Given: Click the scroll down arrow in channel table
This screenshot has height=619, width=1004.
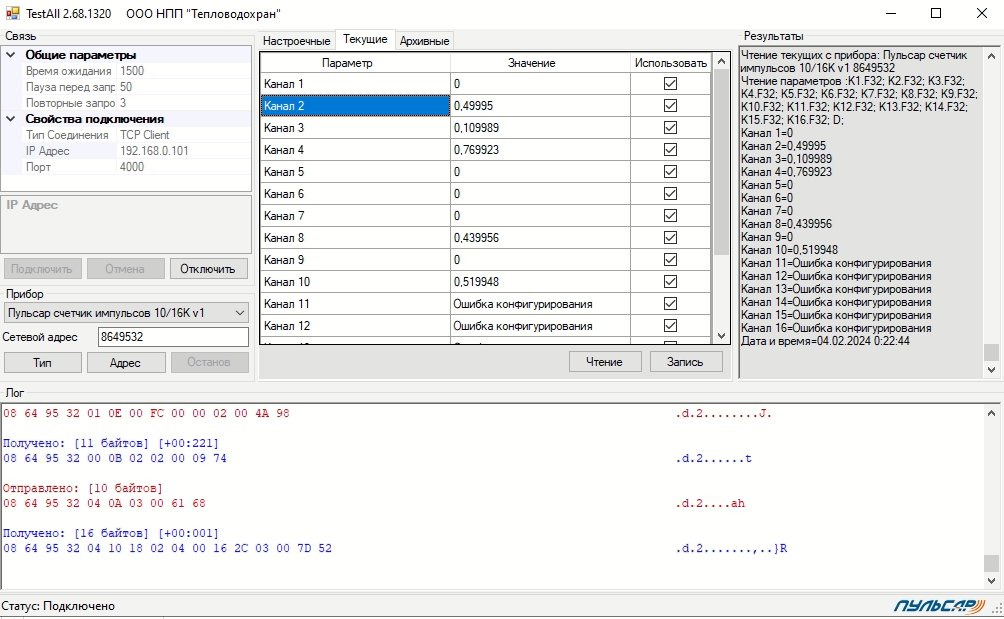Looking at the screenshot, I should (x=721, y=336).
